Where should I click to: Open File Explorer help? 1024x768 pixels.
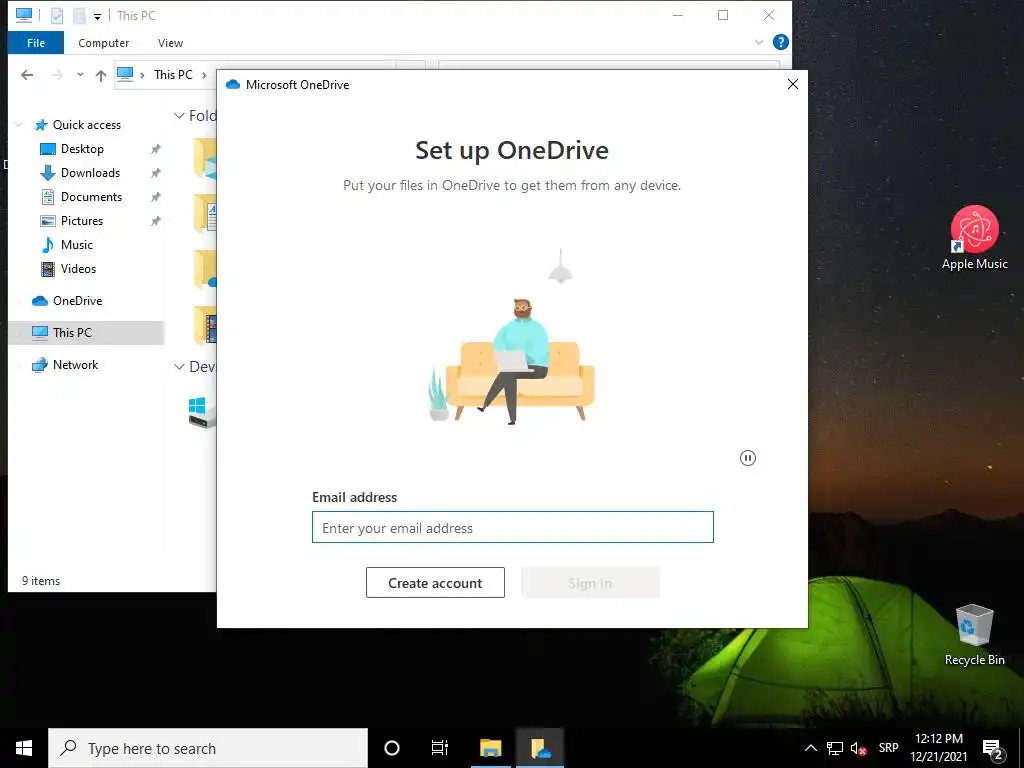point(780,42)
